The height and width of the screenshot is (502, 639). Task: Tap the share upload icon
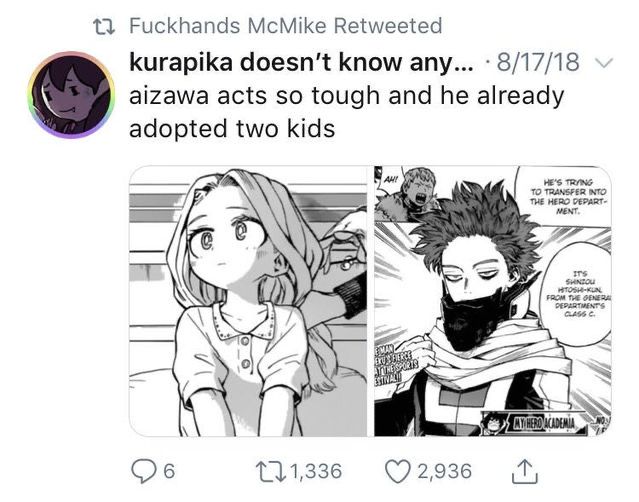(x=525, y=471)
